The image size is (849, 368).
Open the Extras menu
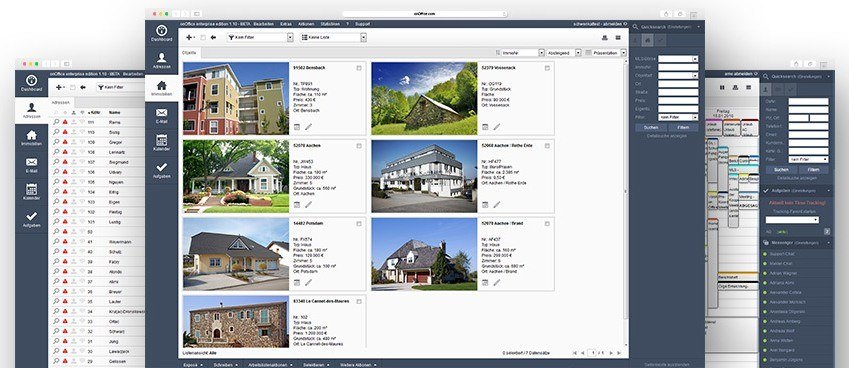click(x=286, y=24)
